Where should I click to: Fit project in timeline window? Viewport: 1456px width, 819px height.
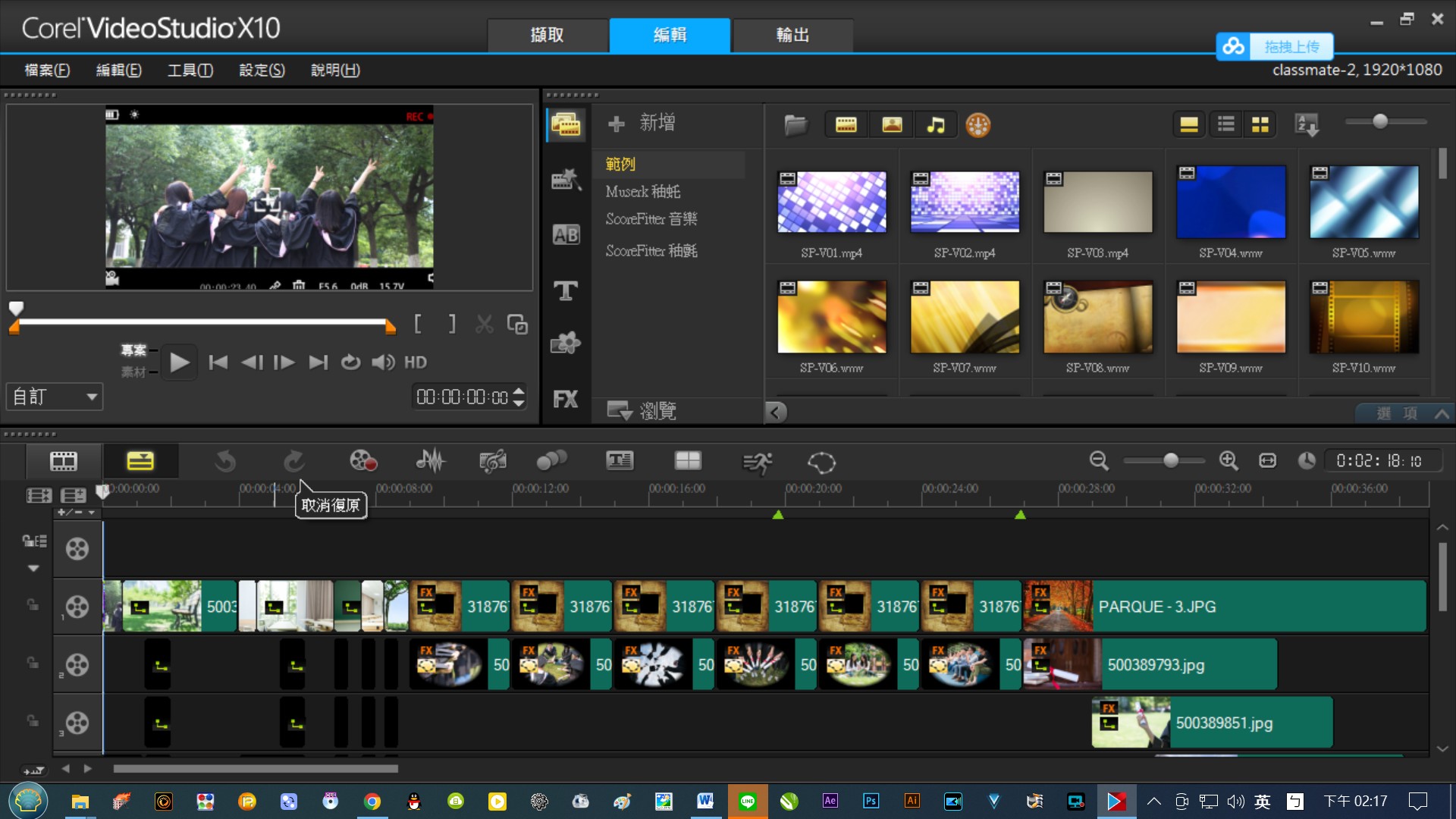tap(1267, 460)
